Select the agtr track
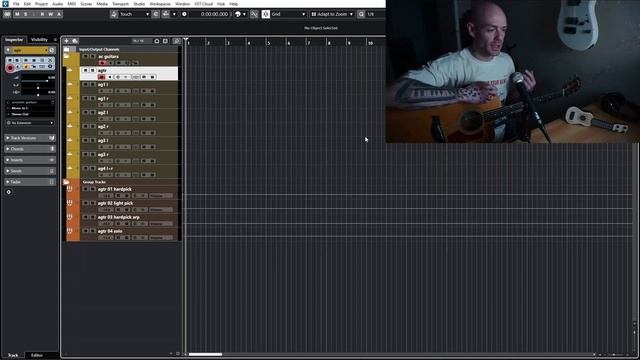 (x=129, y=73)
